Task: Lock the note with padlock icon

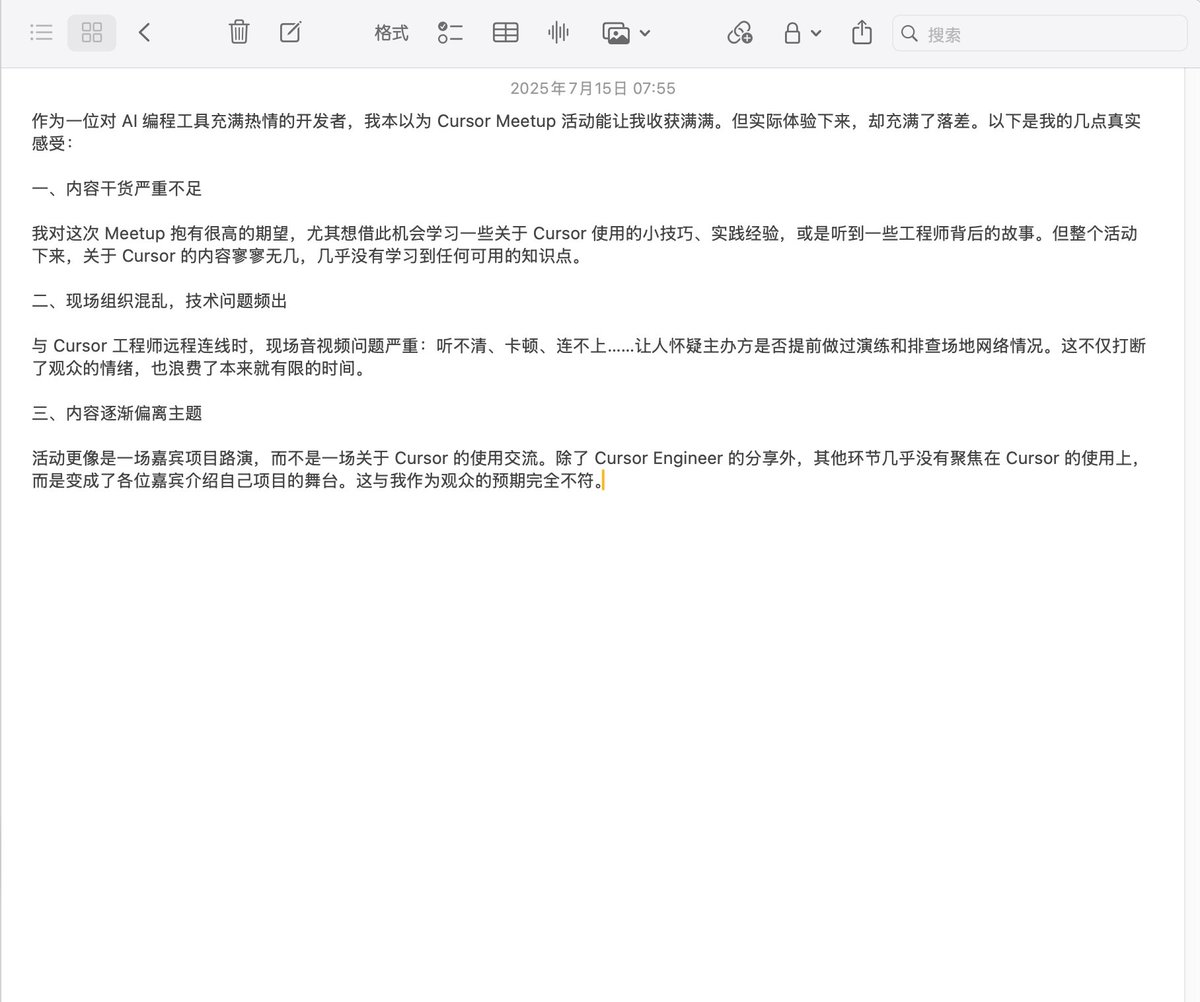Action: click(792, 33)
